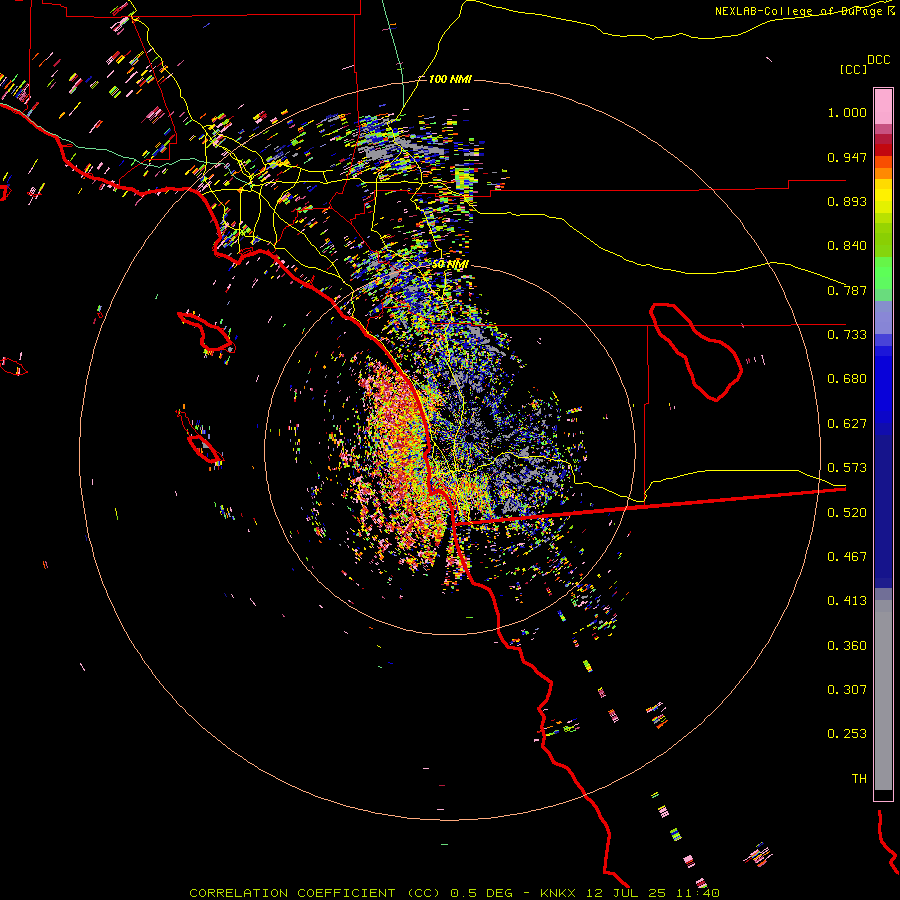900x900 pixels.
Task: Select the 0.893 scale value
Action: (847, 201)
